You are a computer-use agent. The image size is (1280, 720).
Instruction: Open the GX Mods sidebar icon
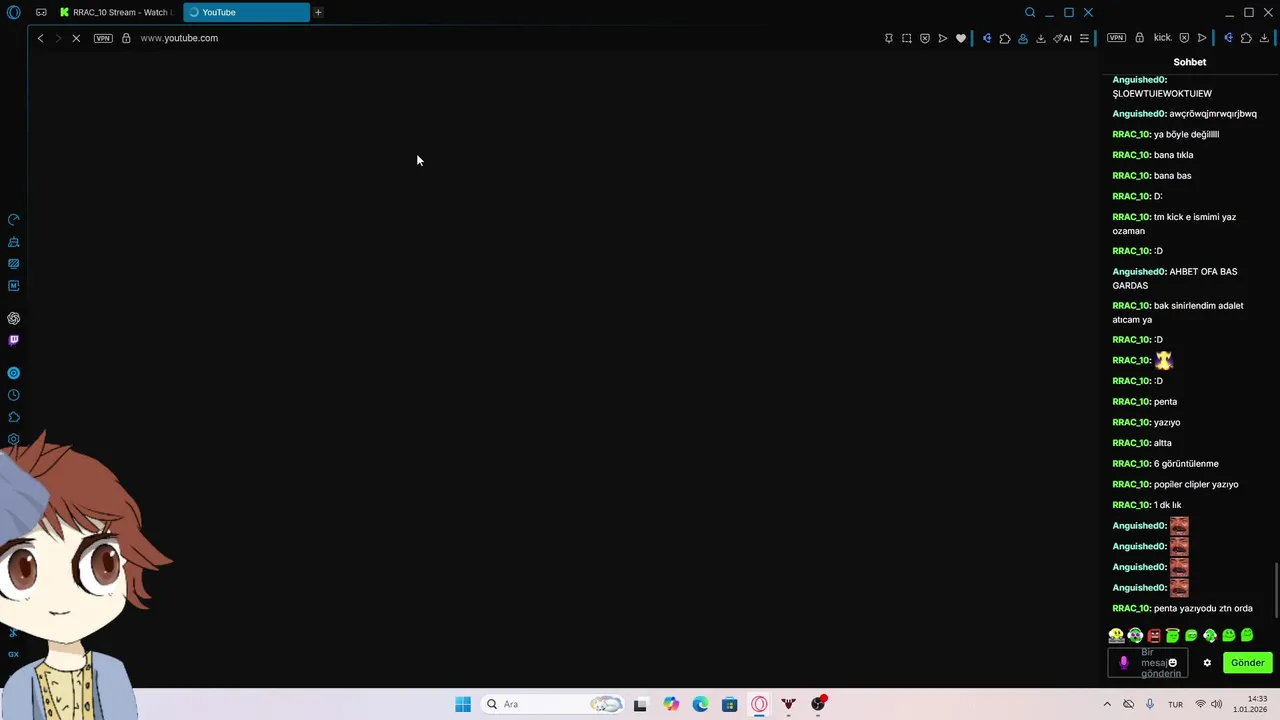[14, 286]
